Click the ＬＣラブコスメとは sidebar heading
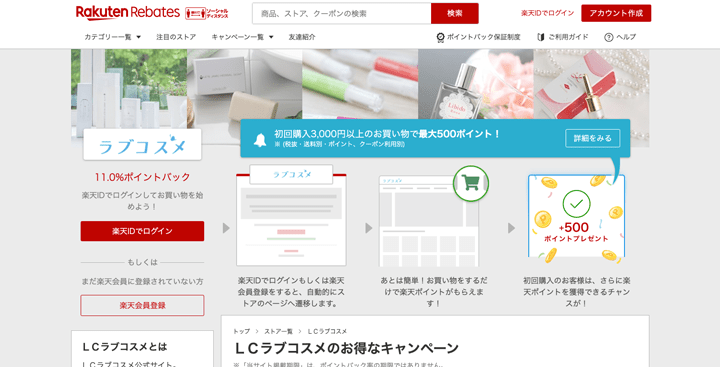The height and width of the screenshot is (367, 720). 125,347
